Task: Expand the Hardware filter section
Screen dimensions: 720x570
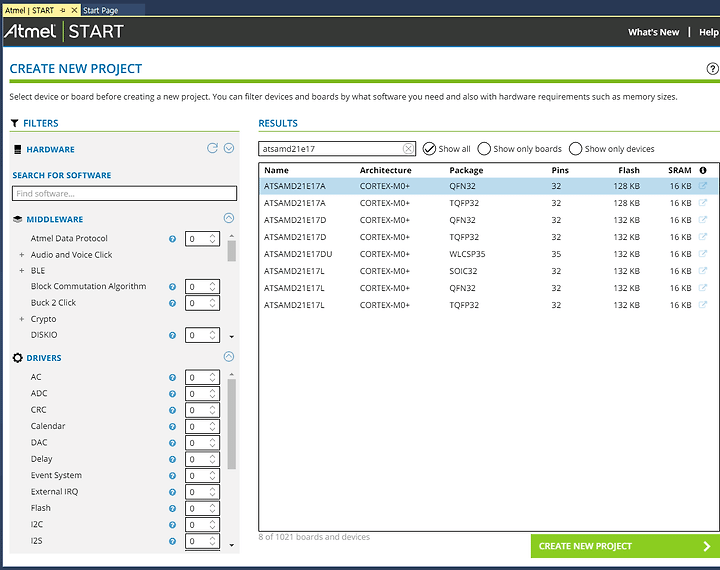Action: tap(229, 148)
